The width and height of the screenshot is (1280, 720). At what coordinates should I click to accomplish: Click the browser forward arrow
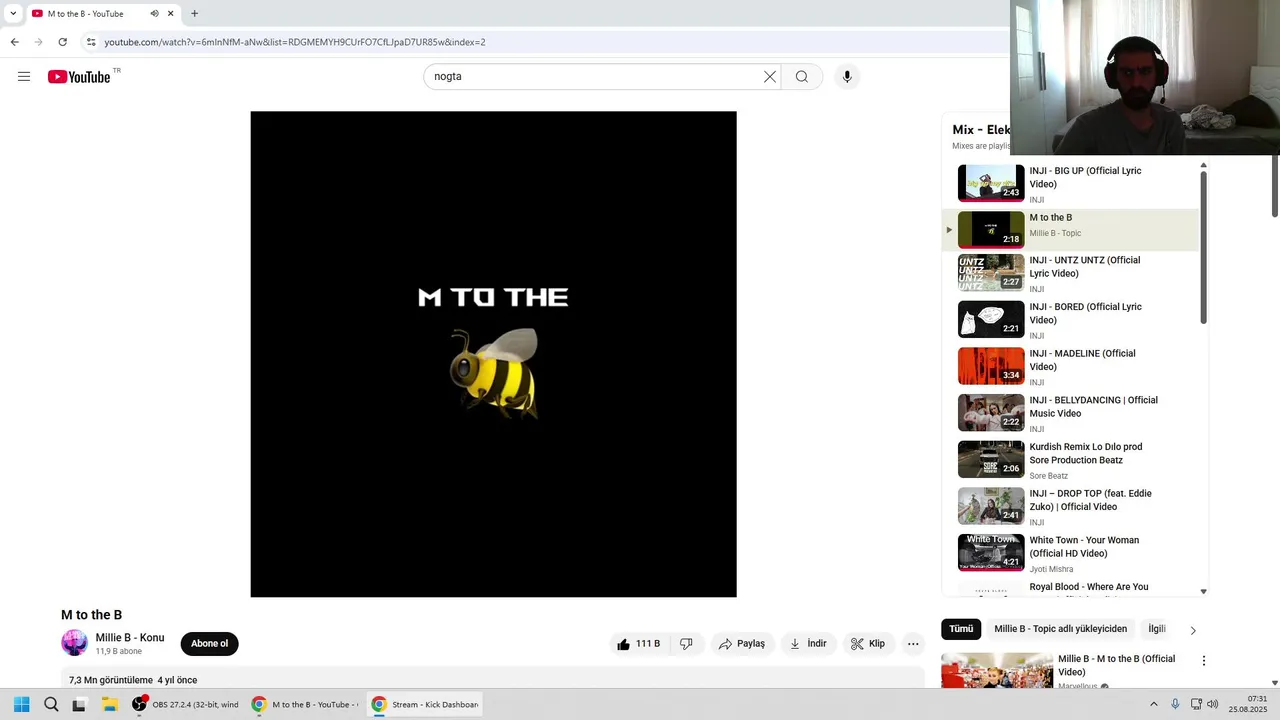(x=38, y=42)
